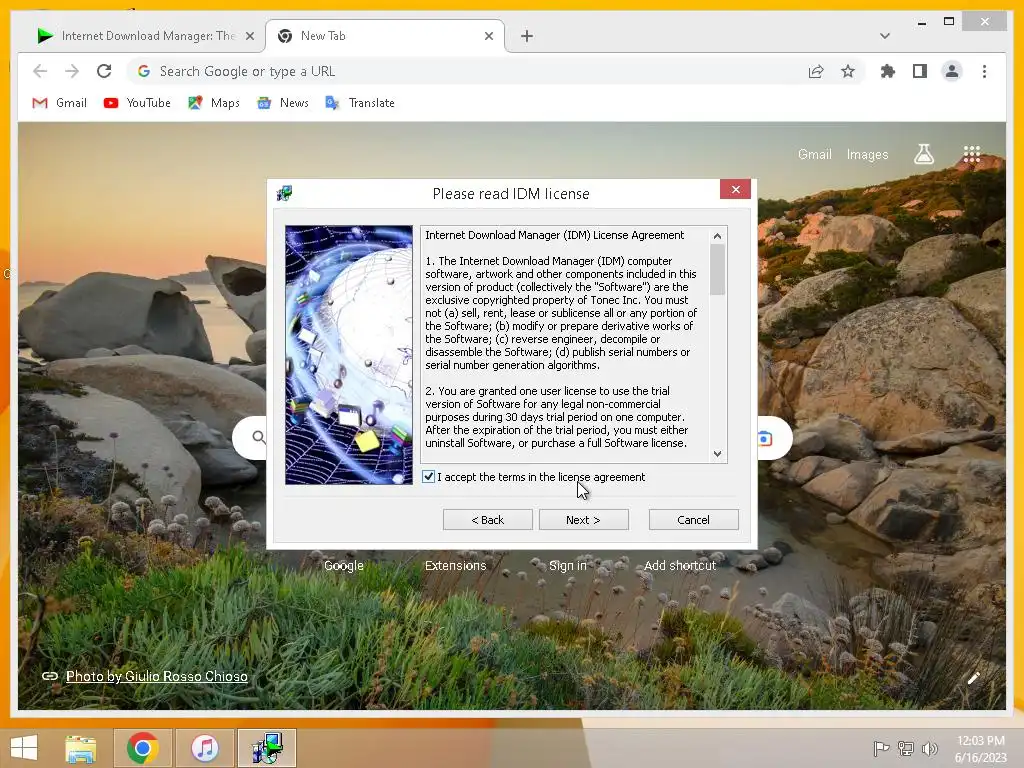Close the IDM license dialog
The width and height of the screenshot is (1024, 768).
[x=735, y=189]
